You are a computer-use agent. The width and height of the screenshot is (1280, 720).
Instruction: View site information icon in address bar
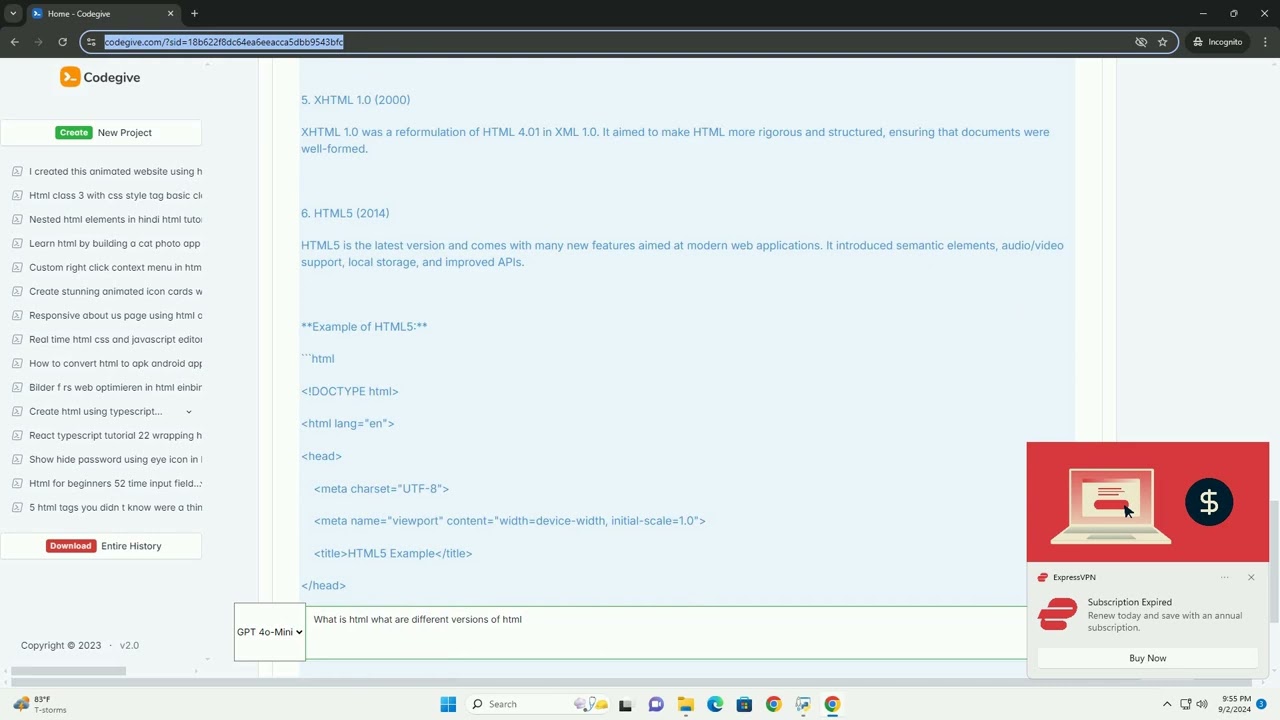coord(91,42)
